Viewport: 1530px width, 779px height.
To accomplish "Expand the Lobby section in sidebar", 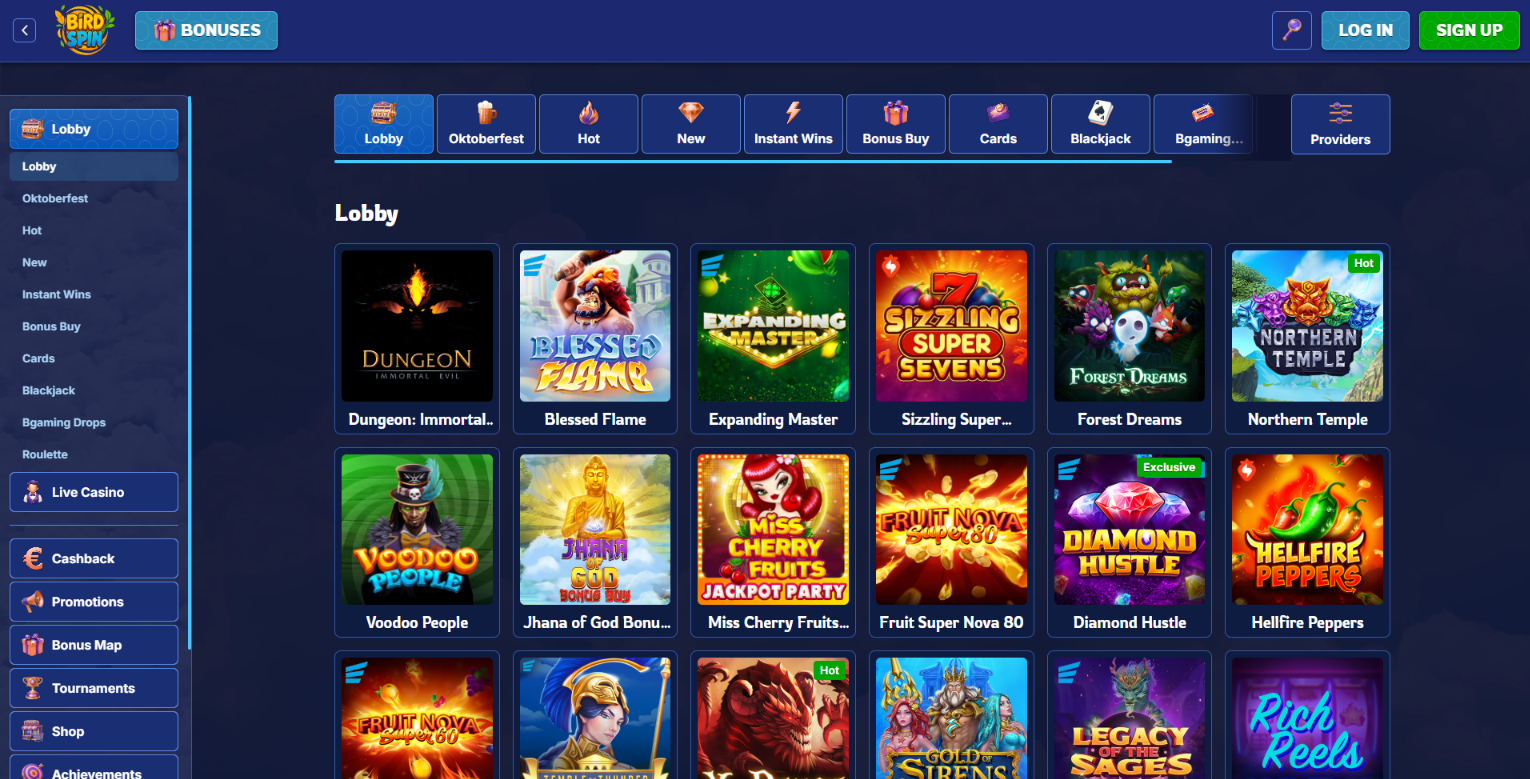I will coord(94,129).
